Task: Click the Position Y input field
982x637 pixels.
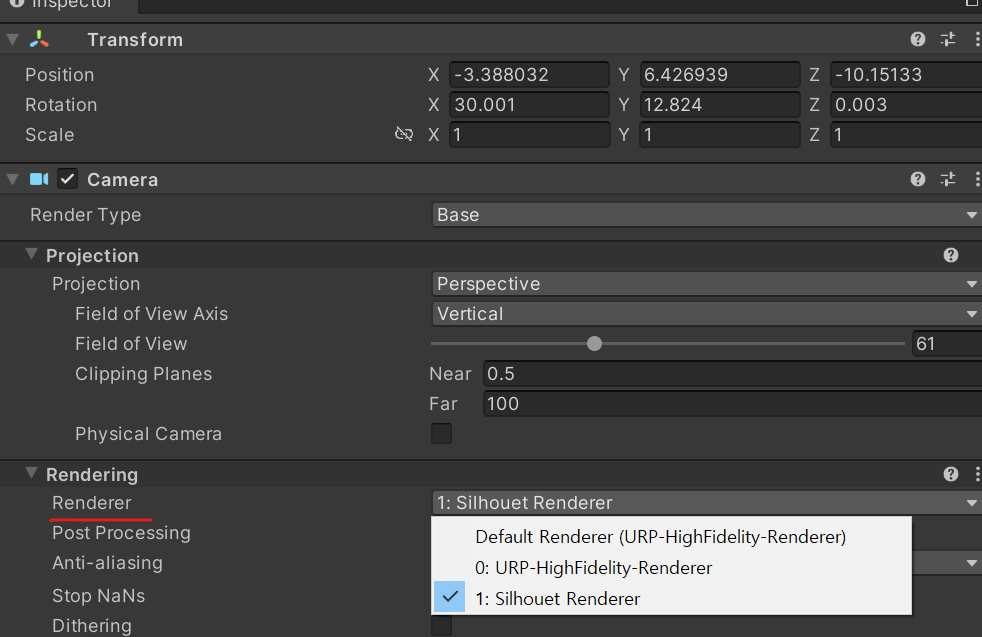Action: point(720,75)
